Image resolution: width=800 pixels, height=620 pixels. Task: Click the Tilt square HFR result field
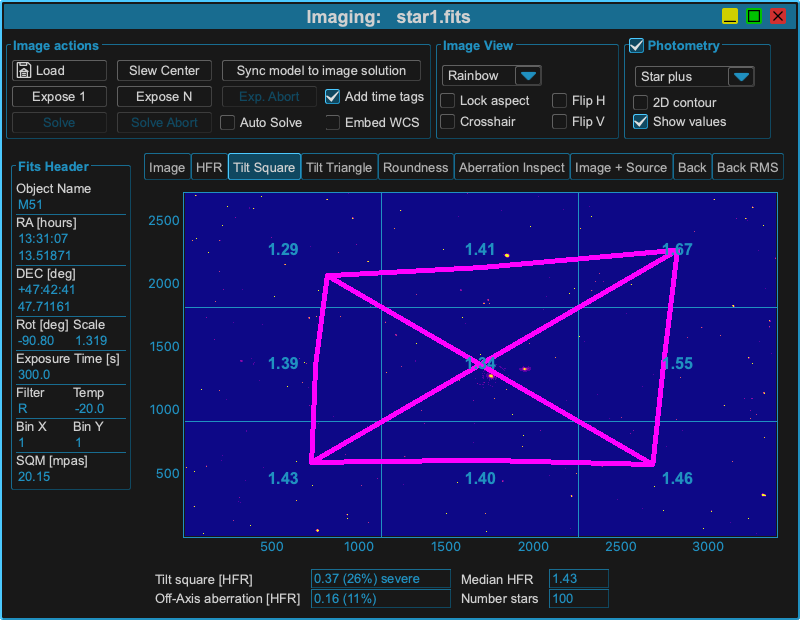381,579
